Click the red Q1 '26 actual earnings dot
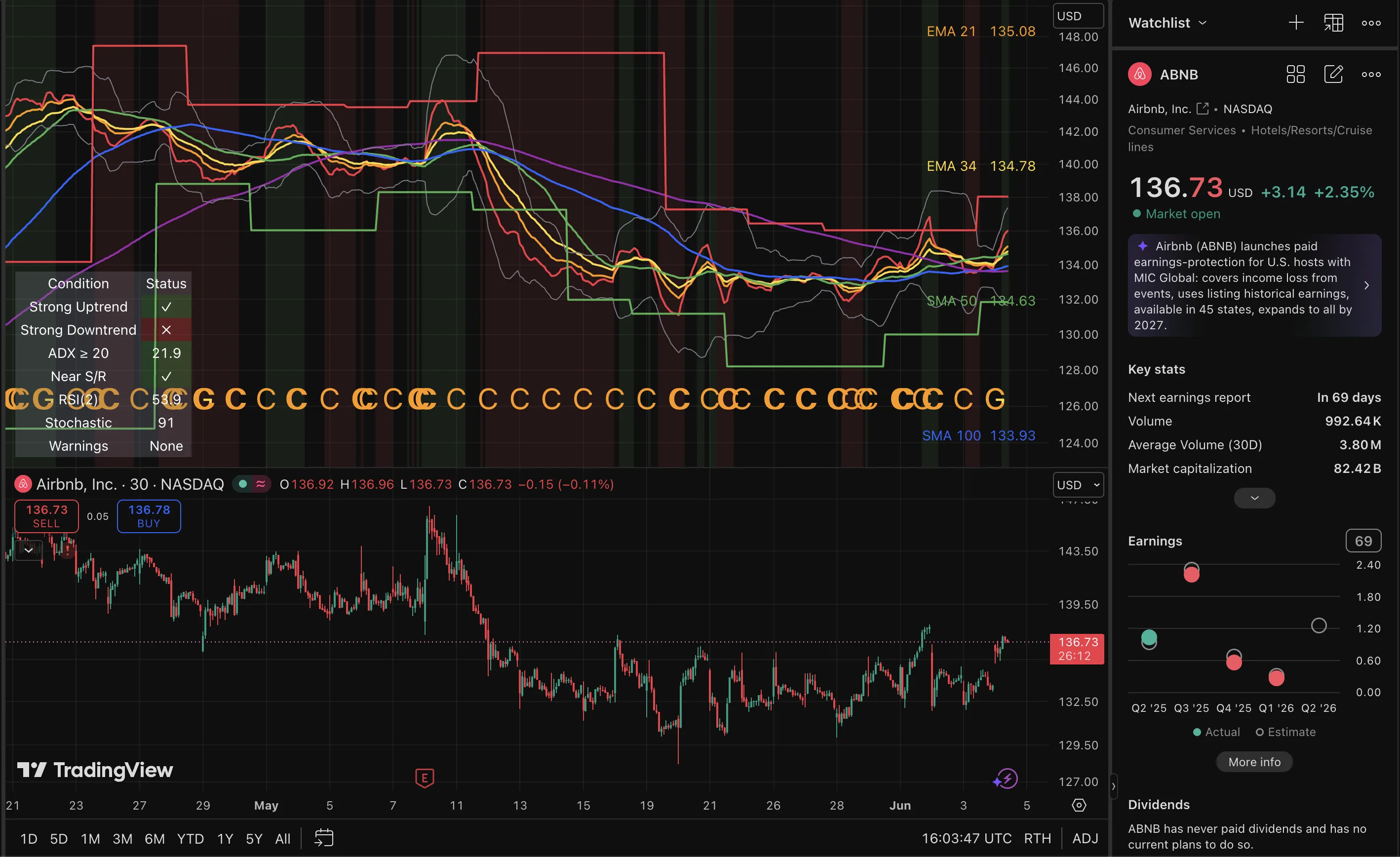The width and height of the screenshot is (1400, 857). coord(1276,677)
